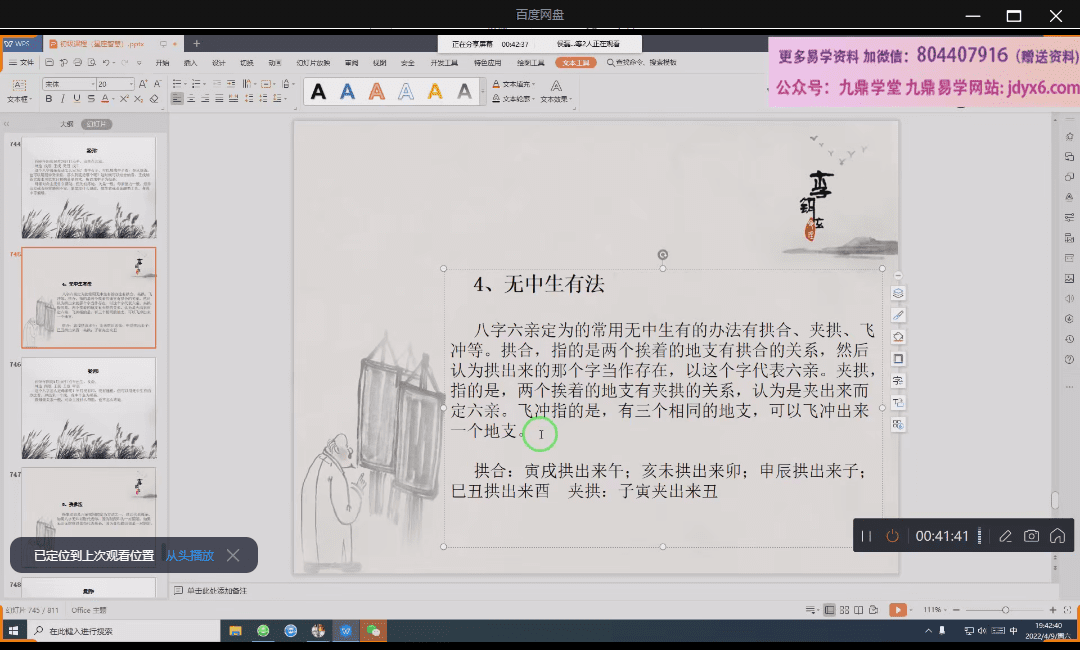Pause the recording in the floating timer bar

tap(867, 537)
